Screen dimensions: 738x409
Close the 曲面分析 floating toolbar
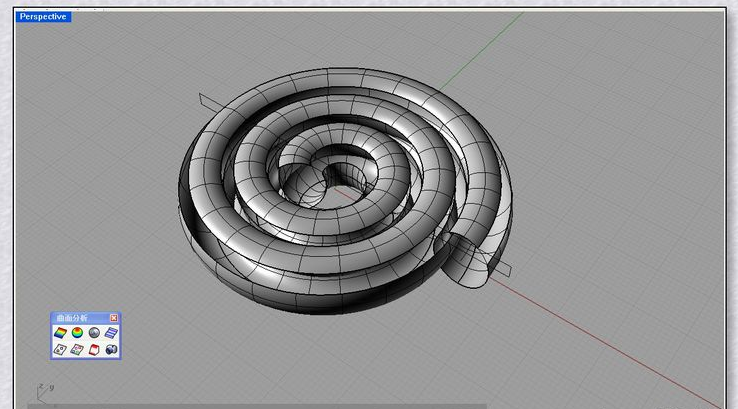114,318
